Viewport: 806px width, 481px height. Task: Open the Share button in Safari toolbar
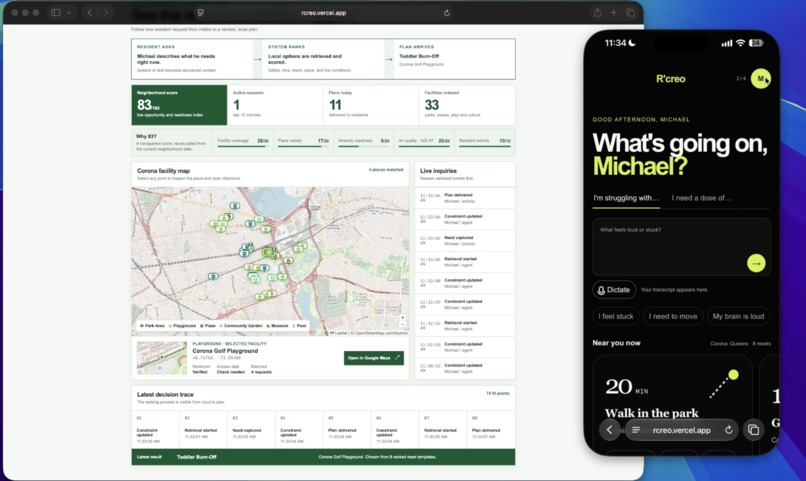click(597, 12)
